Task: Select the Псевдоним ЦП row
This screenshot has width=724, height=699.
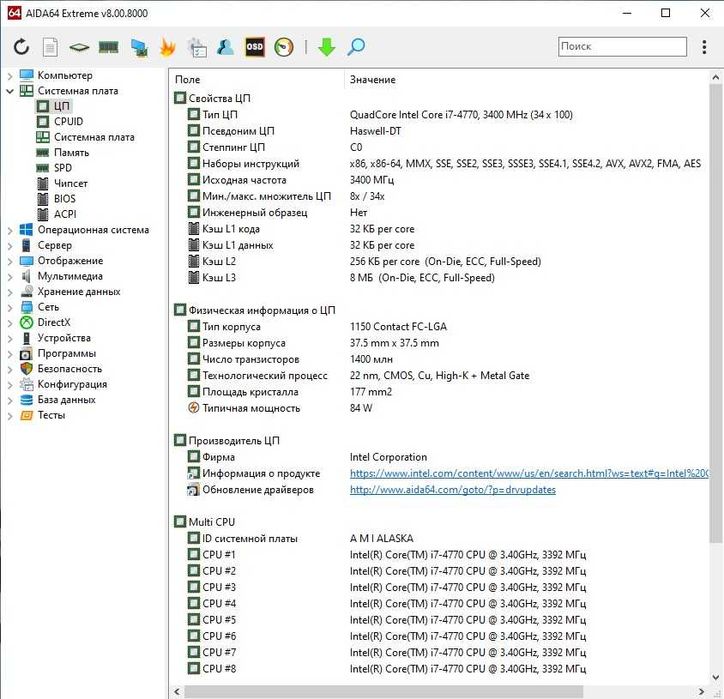Action: 439,131
